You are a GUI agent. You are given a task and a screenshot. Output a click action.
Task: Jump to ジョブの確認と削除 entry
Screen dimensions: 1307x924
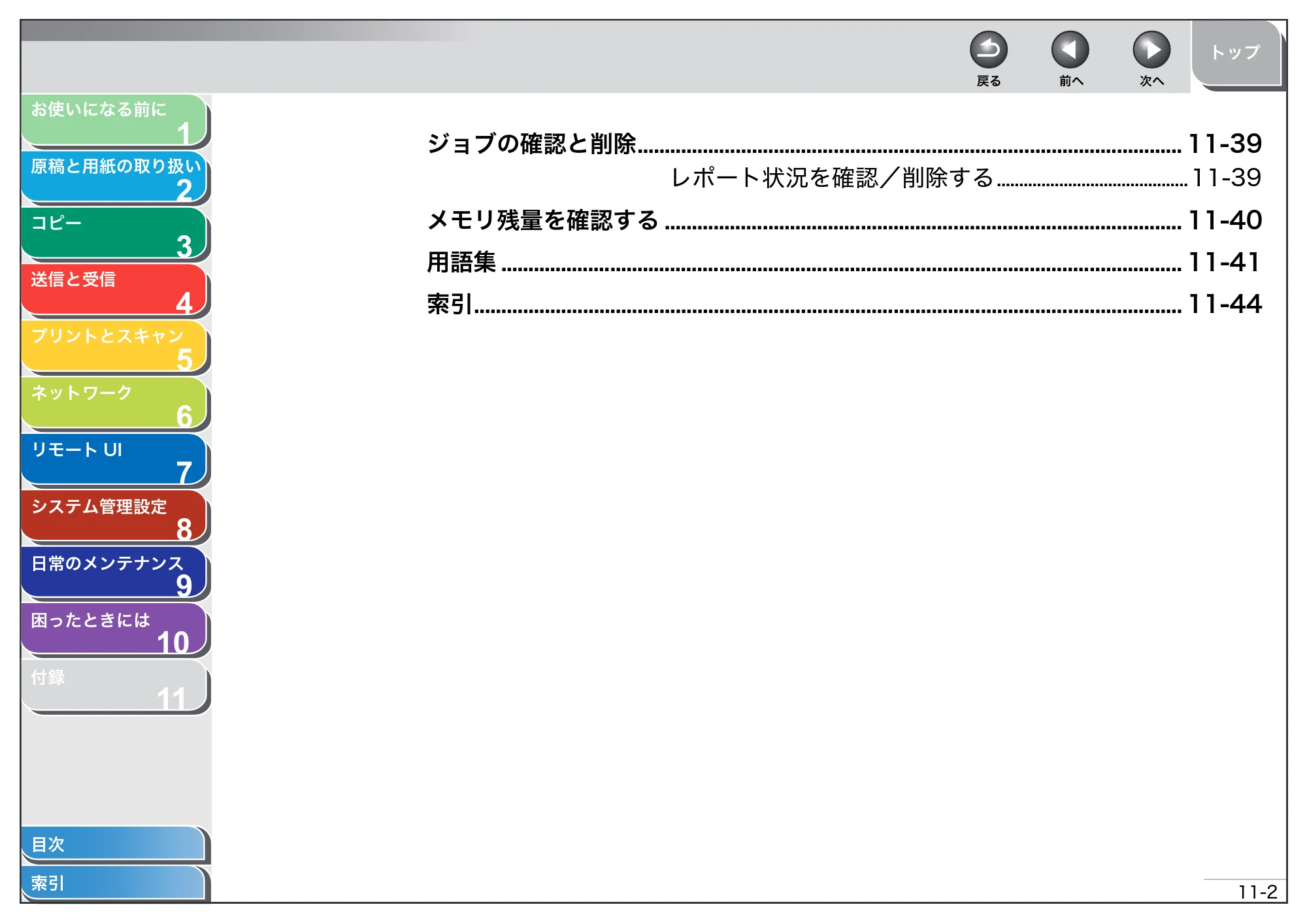click(844, 144)
